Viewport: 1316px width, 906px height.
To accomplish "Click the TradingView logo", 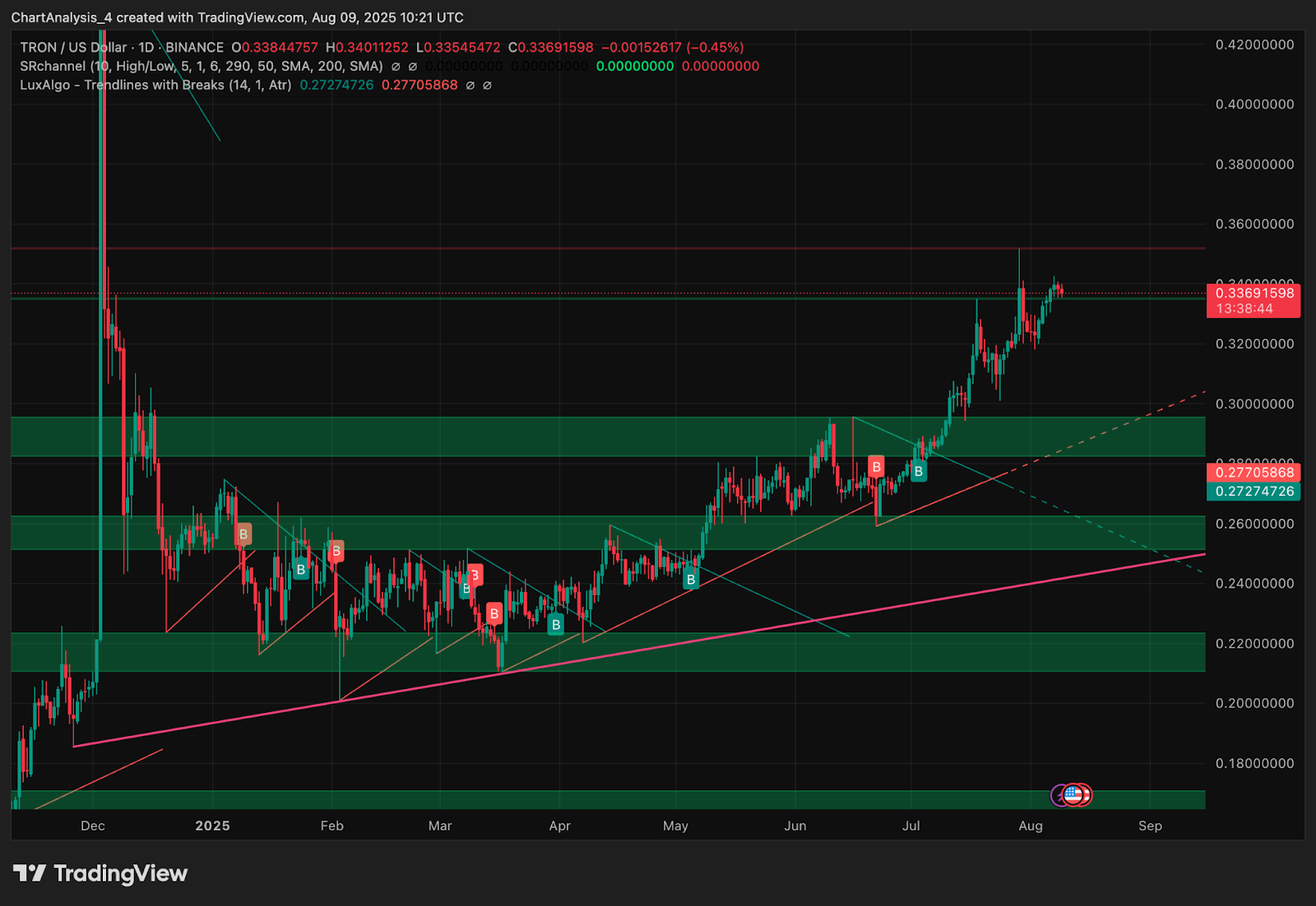I will (x=100, y=873).
